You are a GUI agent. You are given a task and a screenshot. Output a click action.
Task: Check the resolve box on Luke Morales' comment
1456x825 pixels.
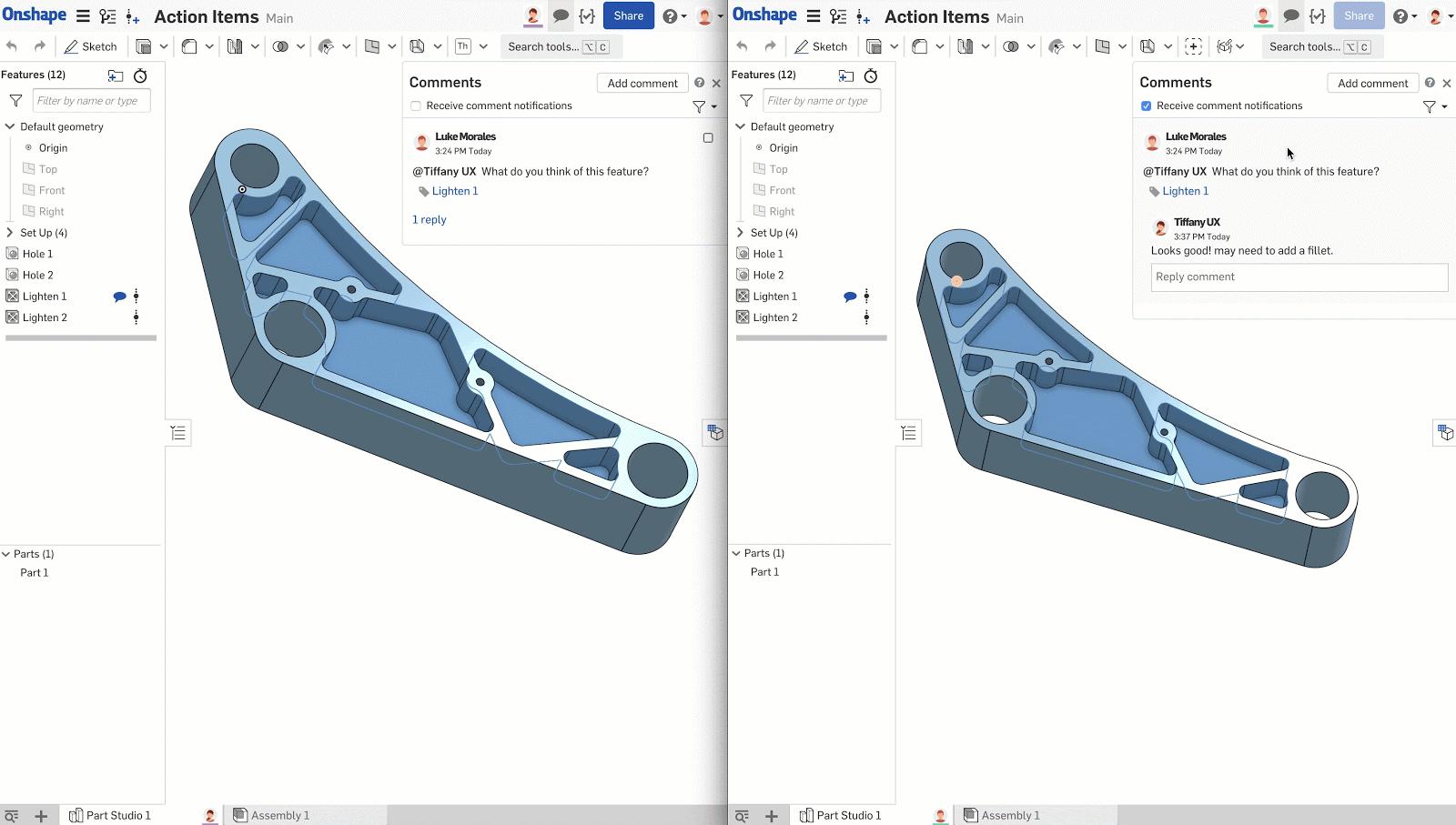(708, 138)
